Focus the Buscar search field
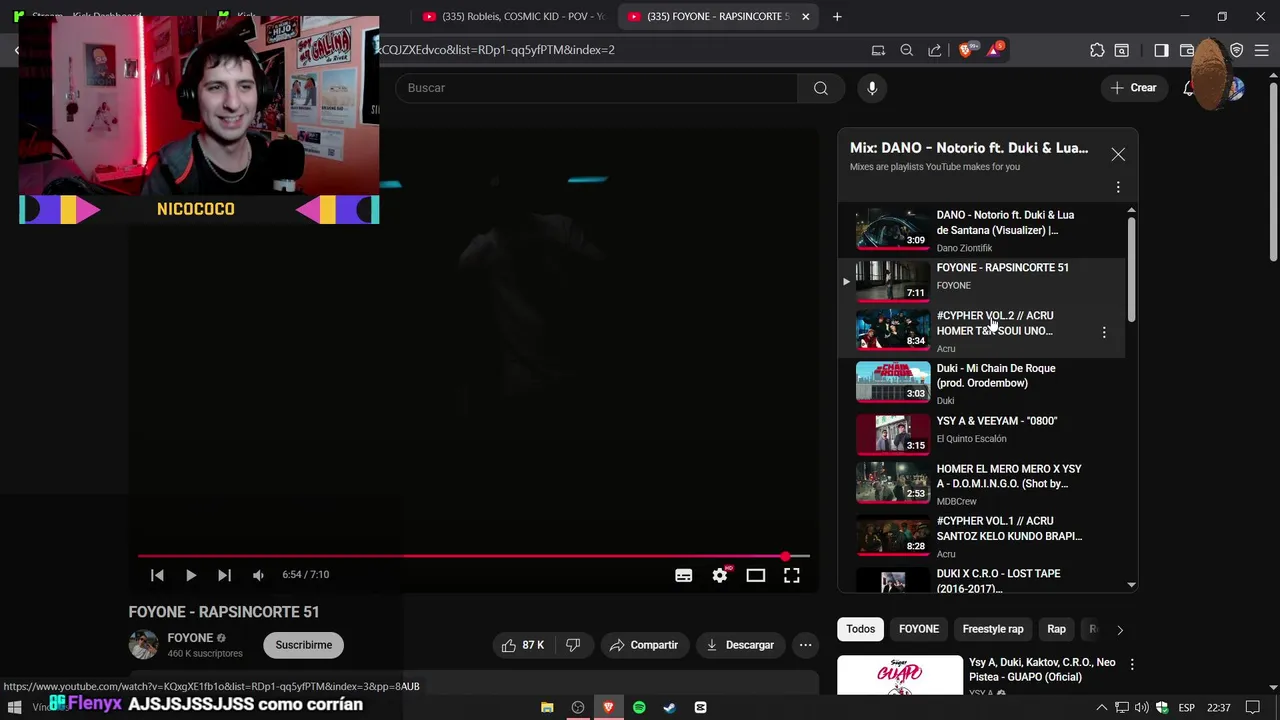The image size is (1280, 720). click(x=597, y=88)
